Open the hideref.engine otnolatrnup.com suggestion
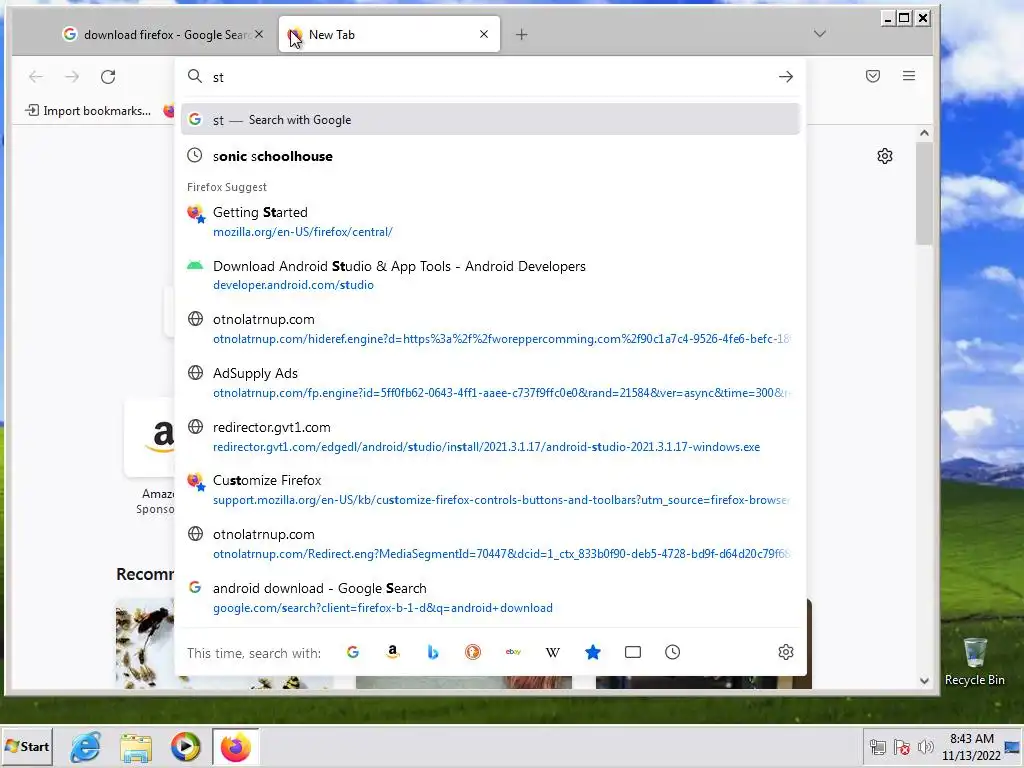 click(490, 328)
